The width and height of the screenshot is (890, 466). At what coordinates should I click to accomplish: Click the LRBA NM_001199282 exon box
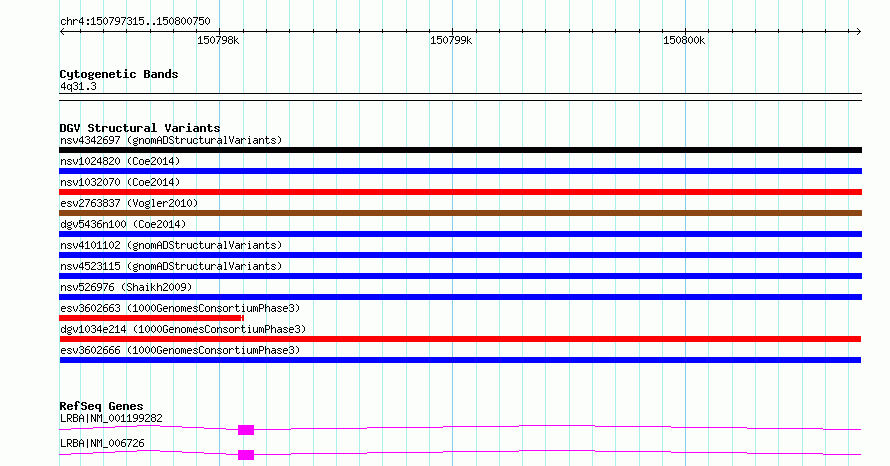[x=246, y=430]
